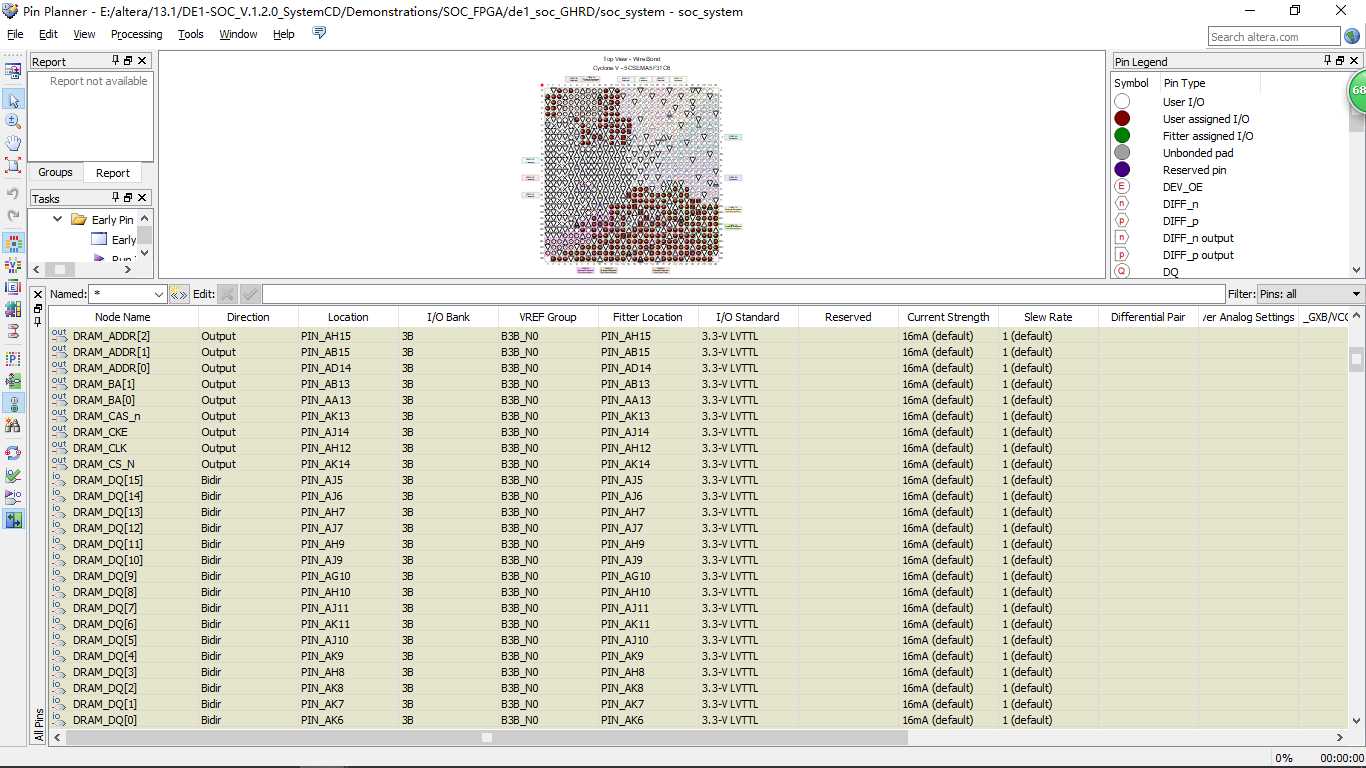Image resolution: width=1366 pixels, height=768 pixels.
Task: Open the Processing menu
Action: [136, 34]
